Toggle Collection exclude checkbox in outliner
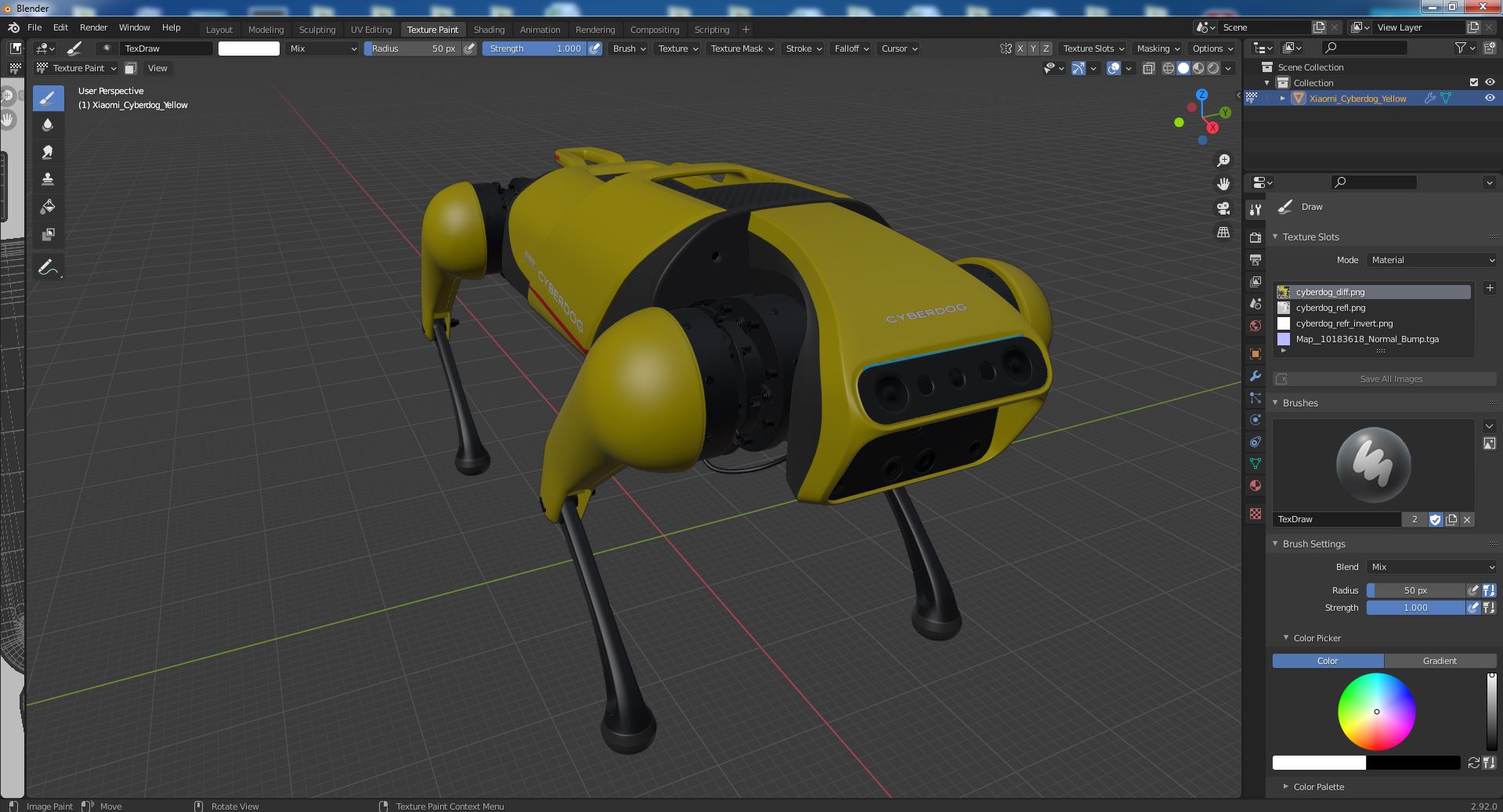Viewport: 1503px width, 812px height. [1474, 82]
